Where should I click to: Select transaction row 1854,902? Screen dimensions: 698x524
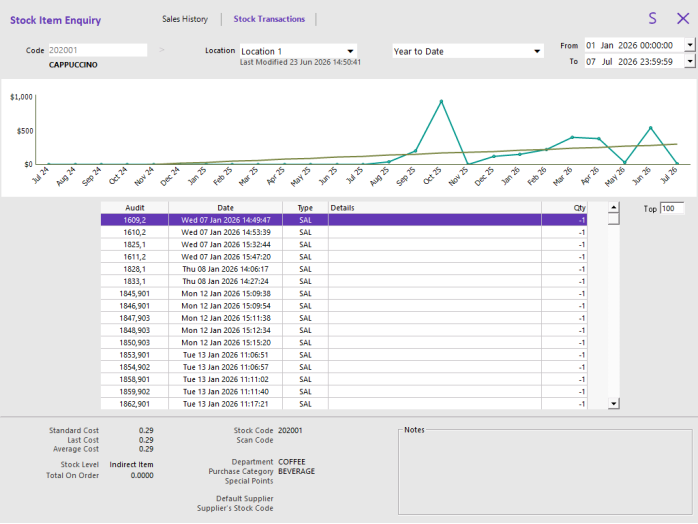pyautogui.click(x=344, y=367)
